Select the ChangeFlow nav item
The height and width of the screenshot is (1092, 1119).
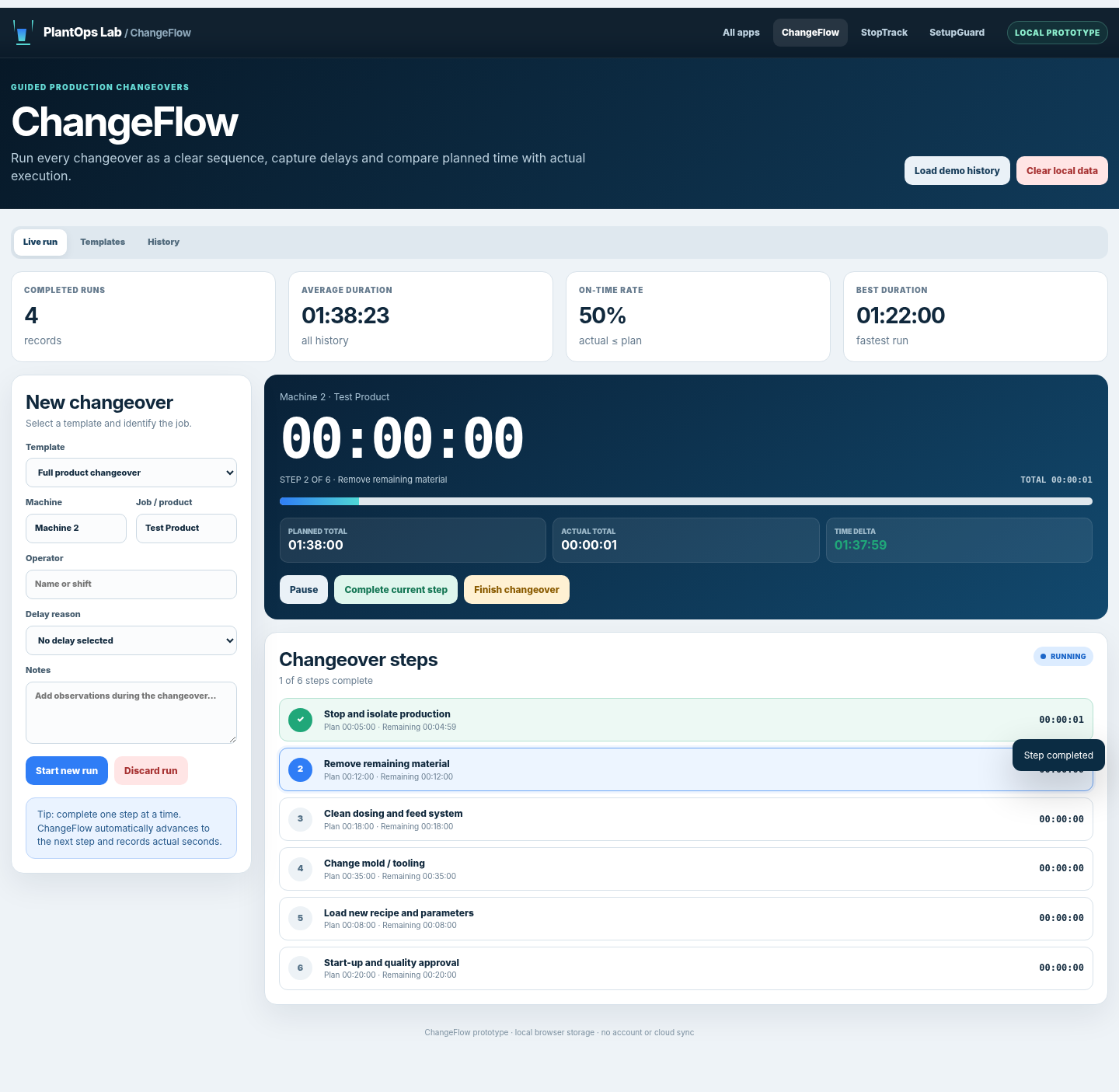[x=810, y=33]
